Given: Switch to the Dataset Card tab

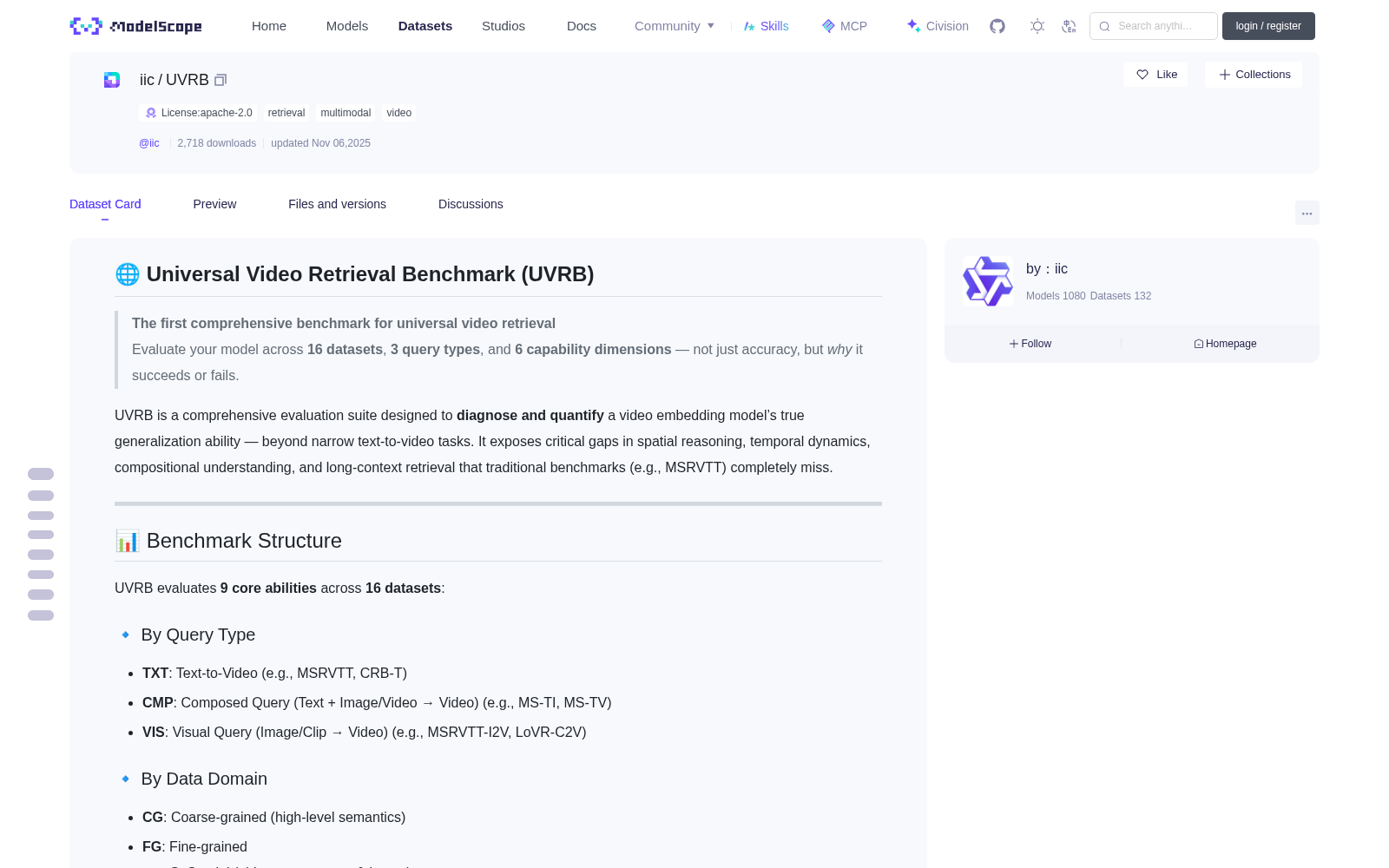Looking at the screenshot, I should pyautogui.click(x=105, y=204).
